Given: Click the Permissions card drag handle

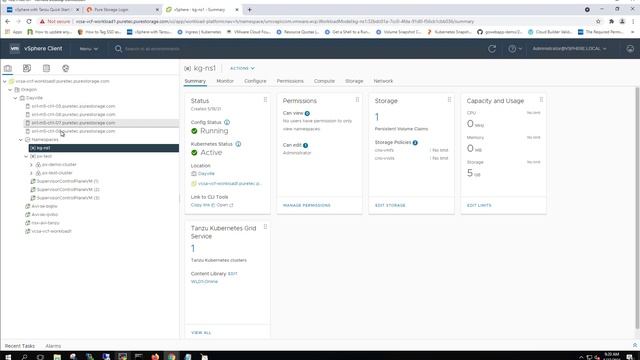Looking at the screenshot, I should pyautogui.click(x=357, y=100).
